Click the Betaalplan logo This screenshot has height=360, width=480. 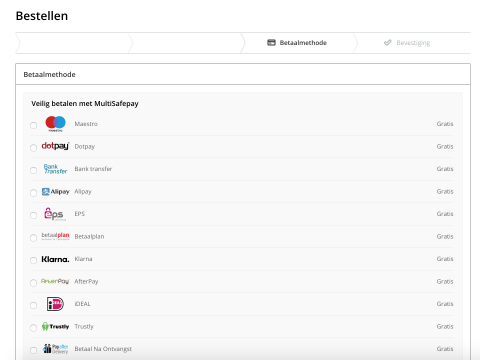tap(55, 236)
